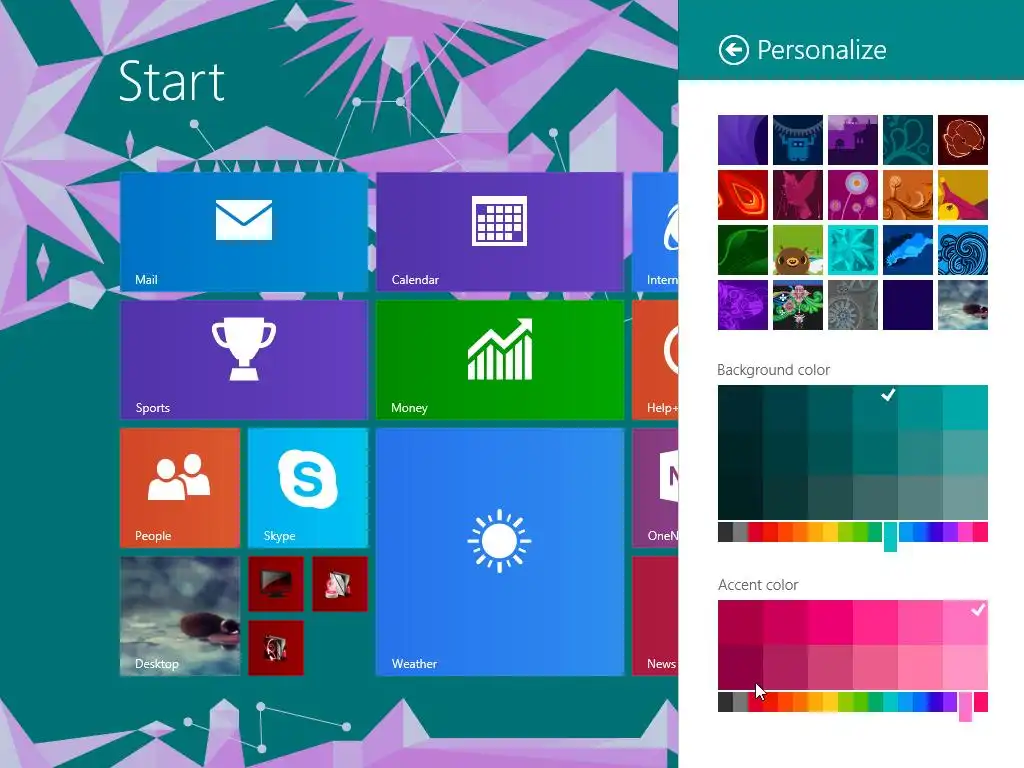
Task: Choose the desktop wallpaper photo thumbnail
Action: tap(963, 305)
